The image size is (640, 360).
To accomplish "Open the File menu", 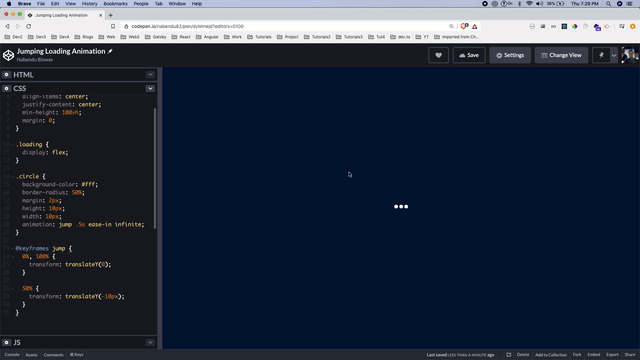I will (x=41, y=4).
